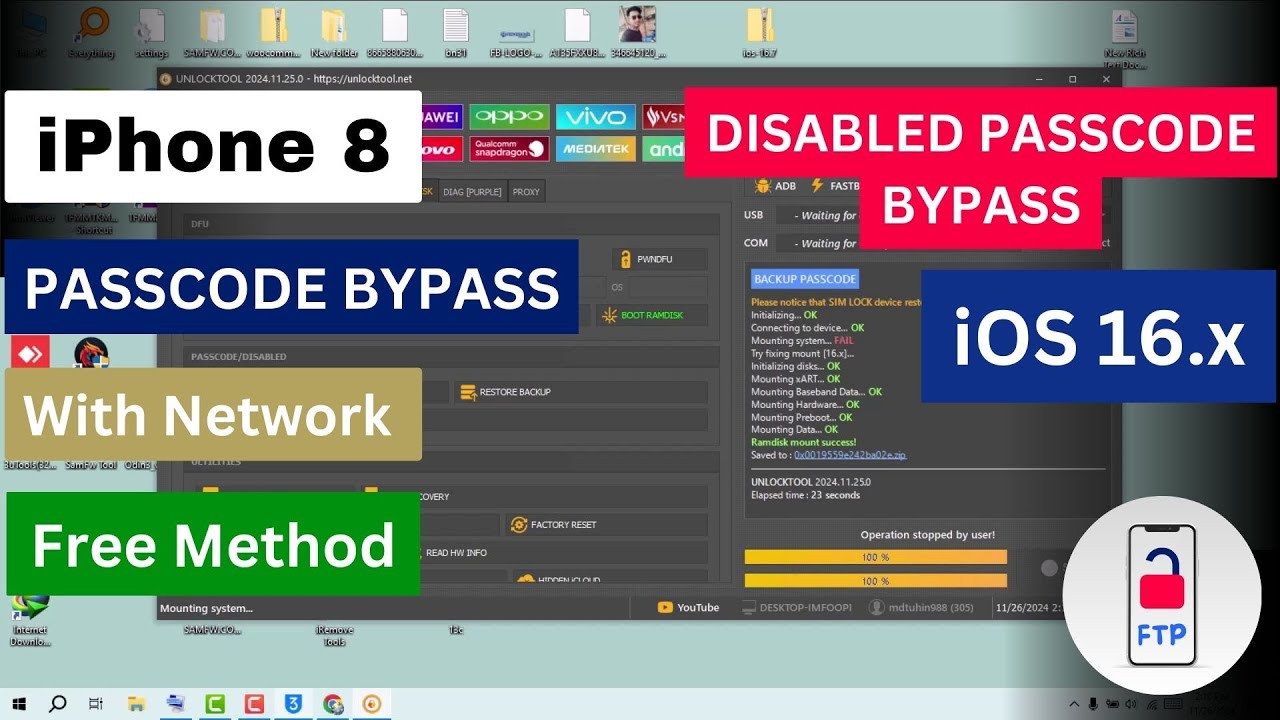The width and height of the screenshot is (1280, 720).
Task: Show hidden tray icons chevron
Action: 1074,704
